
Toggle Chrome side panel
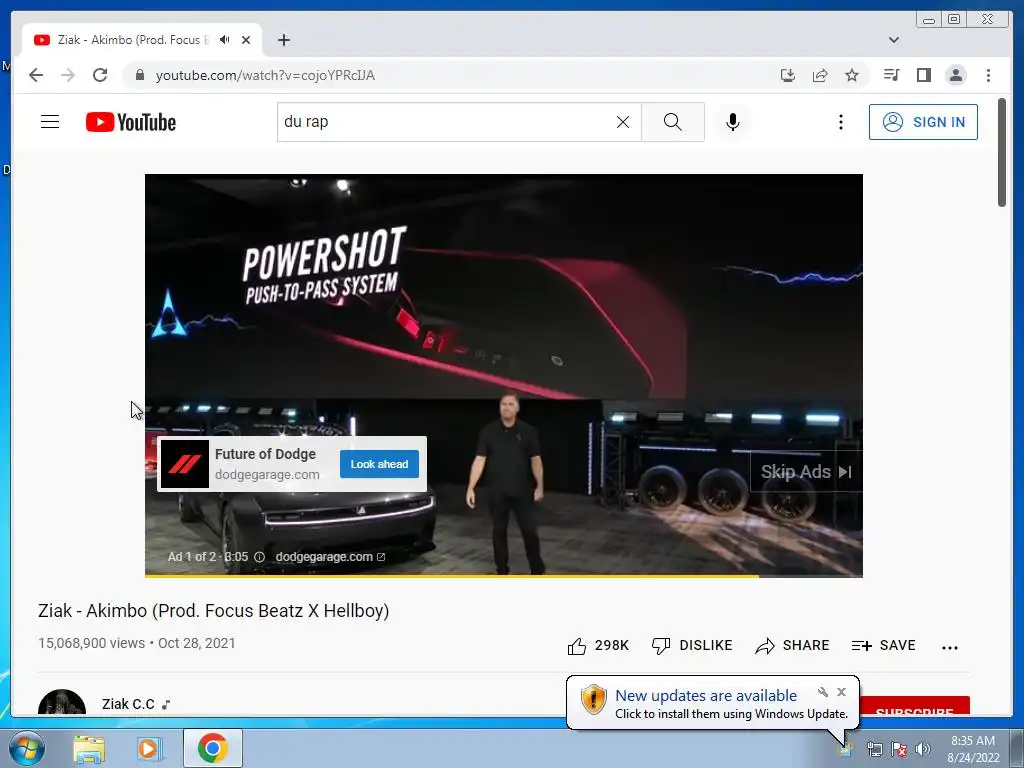coord(923,75)
